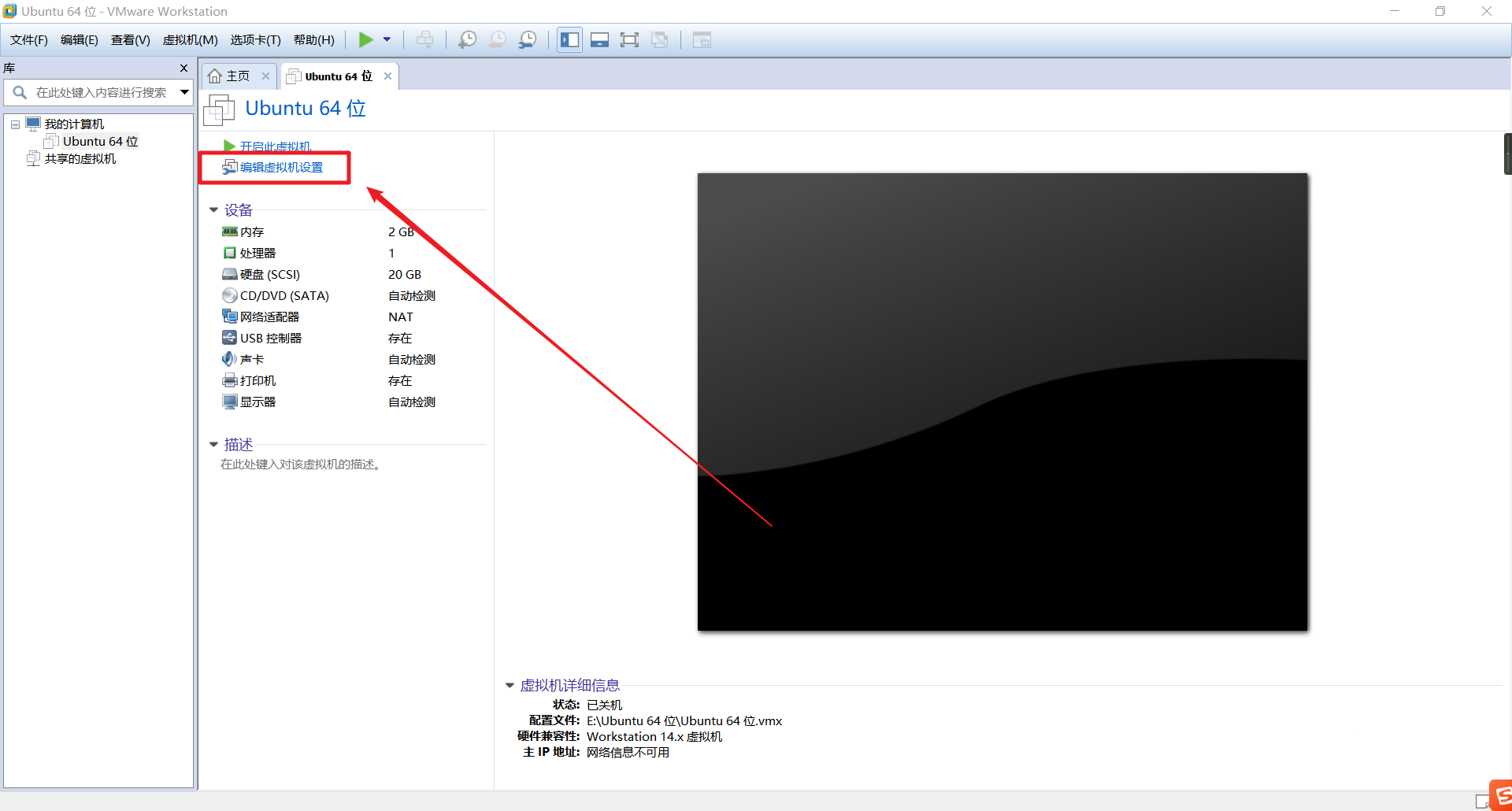Image resolution: width=1512 pixels, height=811 pixels.
Task: Click the 硬盘 (SCSI) disk icon
Action: click(x=230, y=275)
